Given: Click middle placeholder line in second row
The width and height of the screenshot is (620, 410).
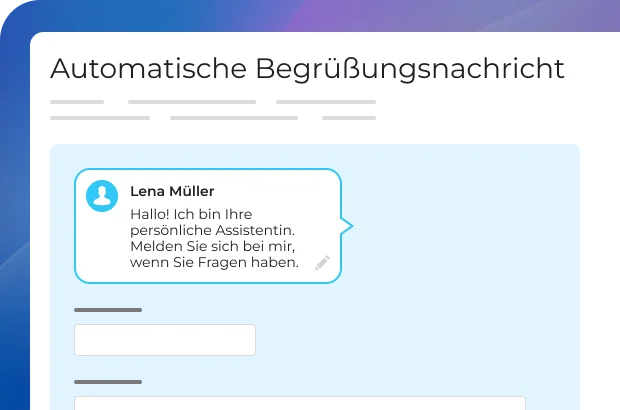Looking at the screenshot, I should tap(234, 118).
